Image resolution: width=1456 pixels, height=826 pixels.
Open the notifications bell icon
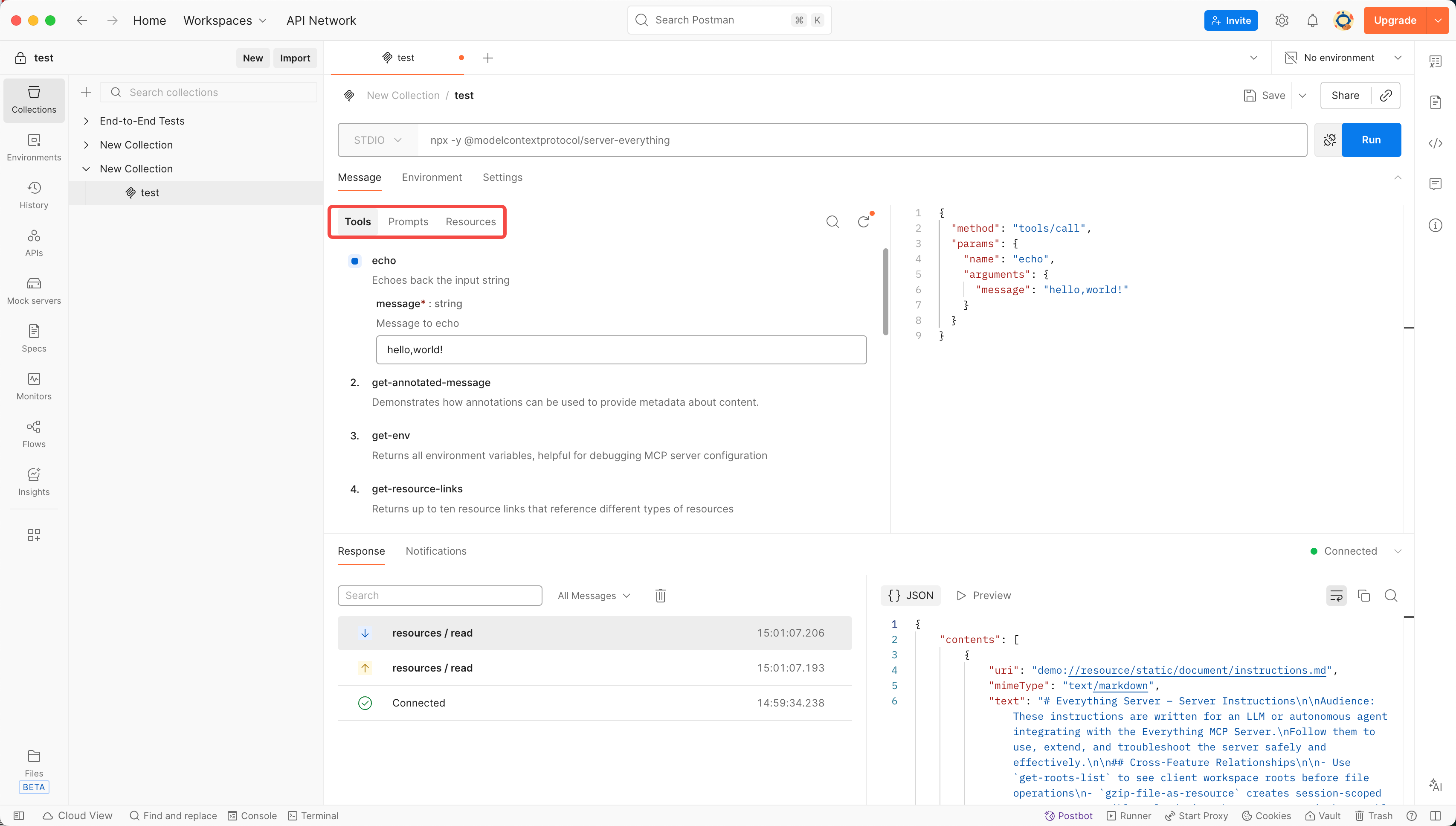click(1312, 20)
